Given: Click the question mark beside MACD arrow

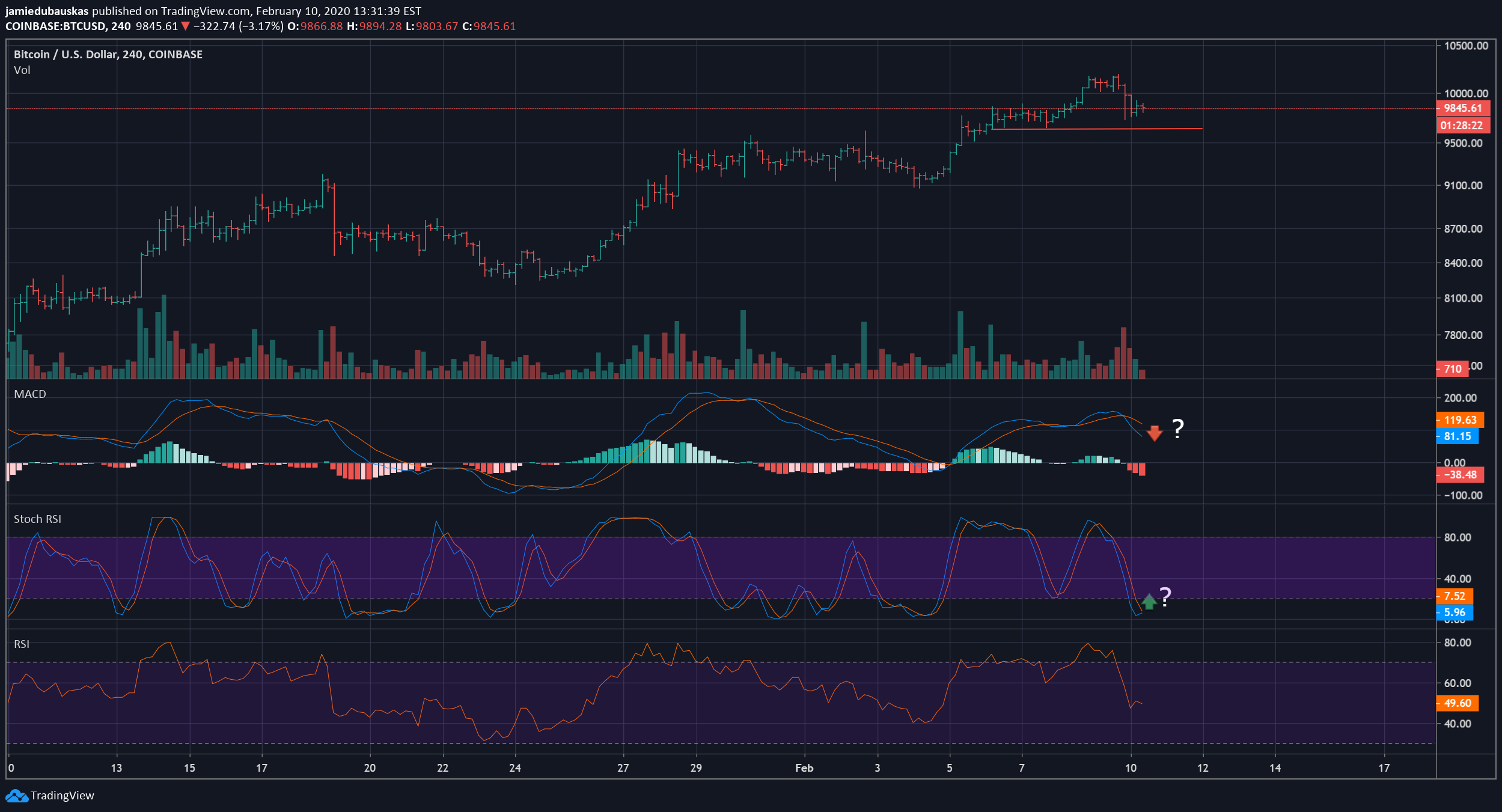Looking at the screenshot, I should pyautogui.click(x=1178, y=429).
